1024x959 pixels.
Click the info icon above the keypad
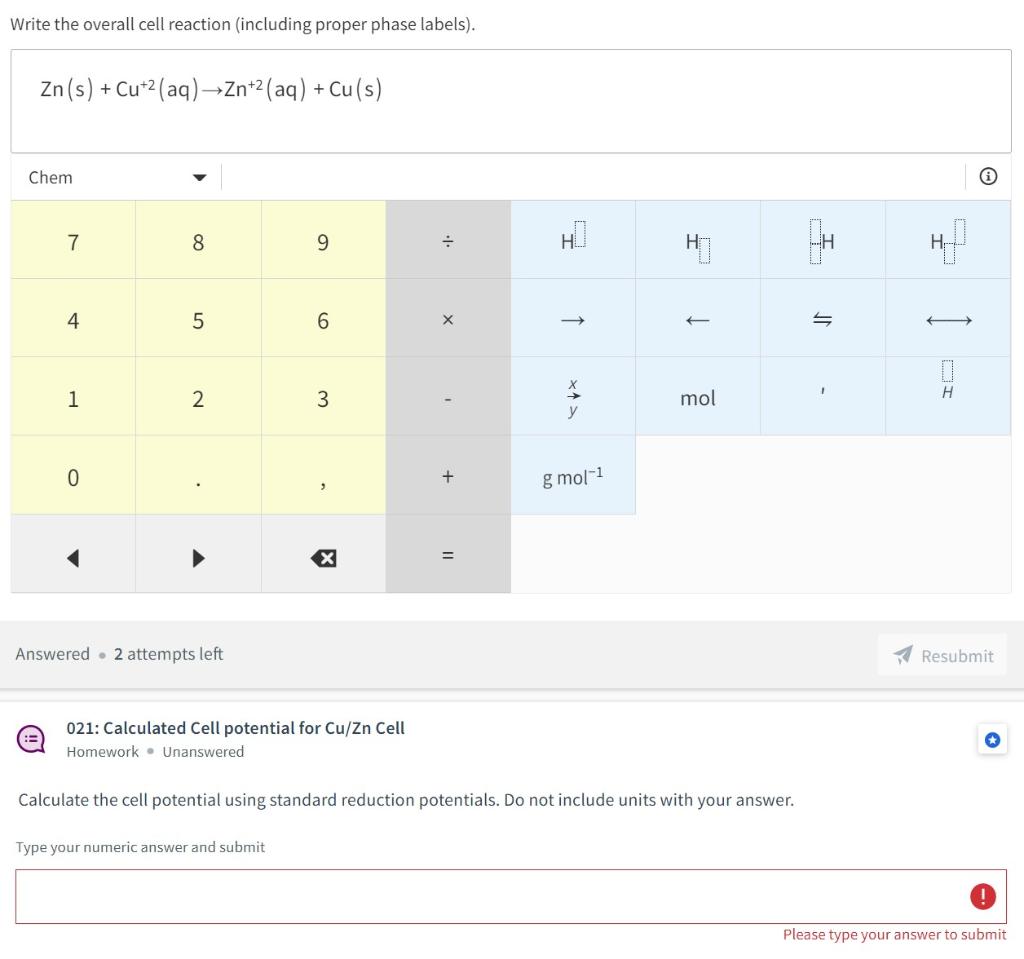(988, 176)
